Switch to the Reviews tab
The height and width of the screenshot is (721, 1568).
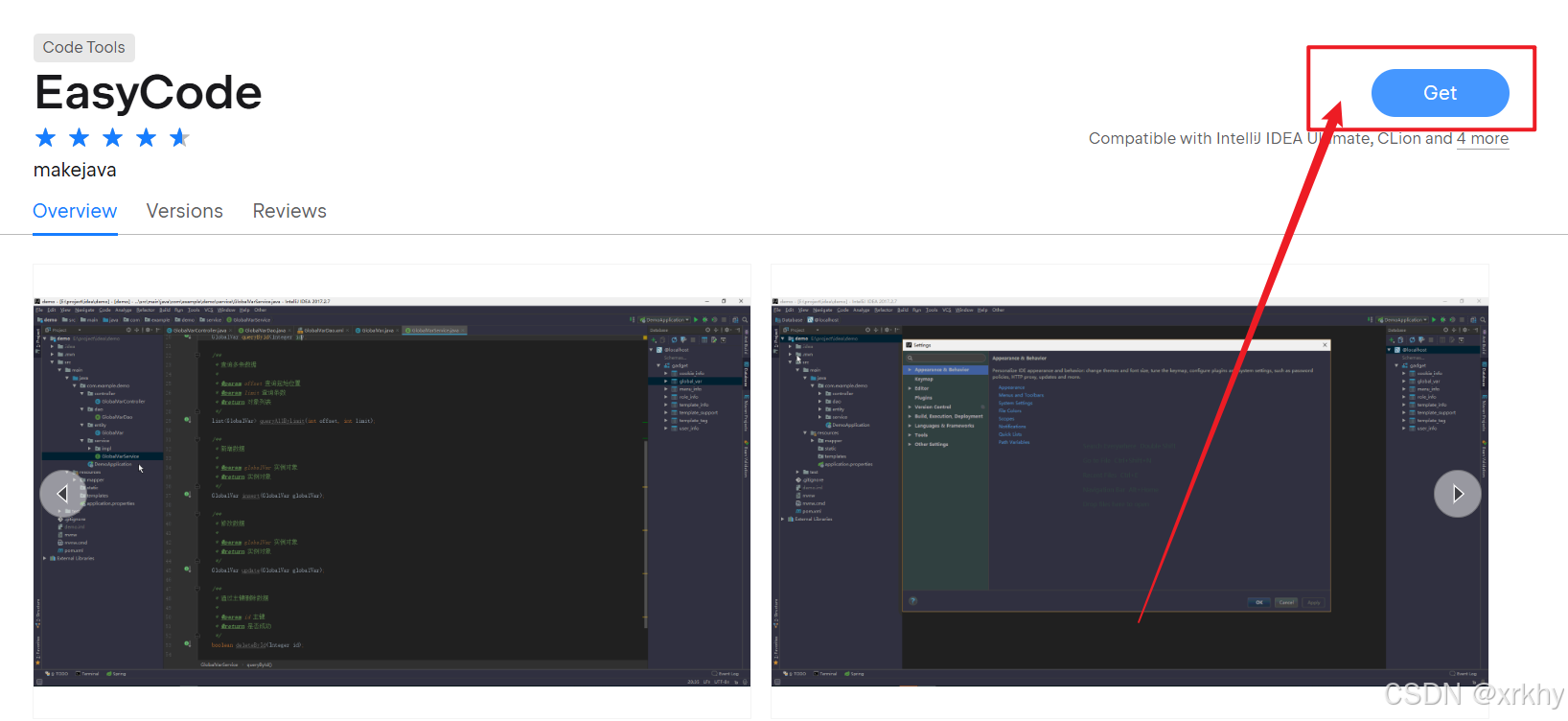(289, 211)
